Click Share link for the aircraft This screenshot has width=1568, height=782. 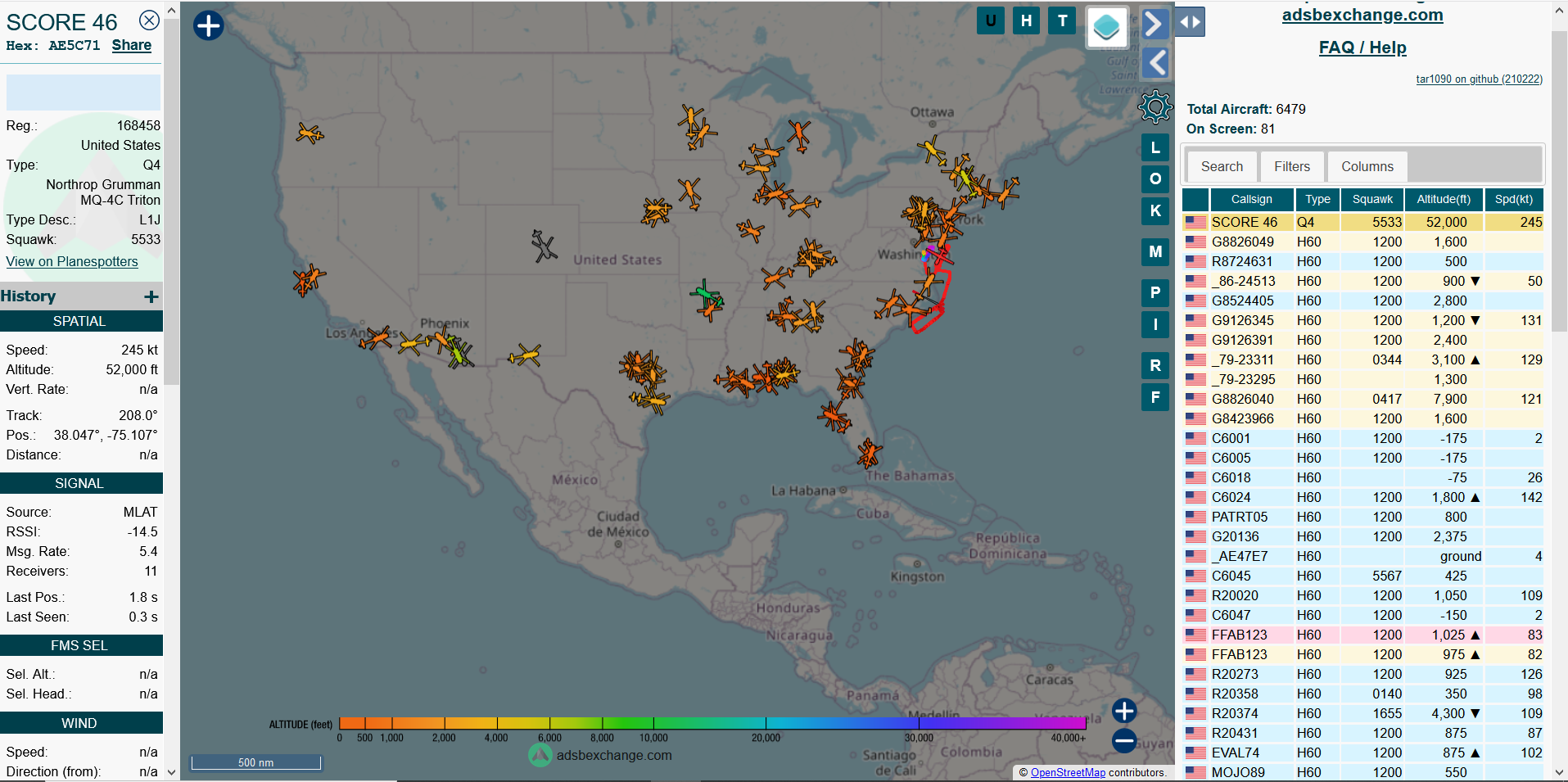pyautogui.click(x=131, y=46)
